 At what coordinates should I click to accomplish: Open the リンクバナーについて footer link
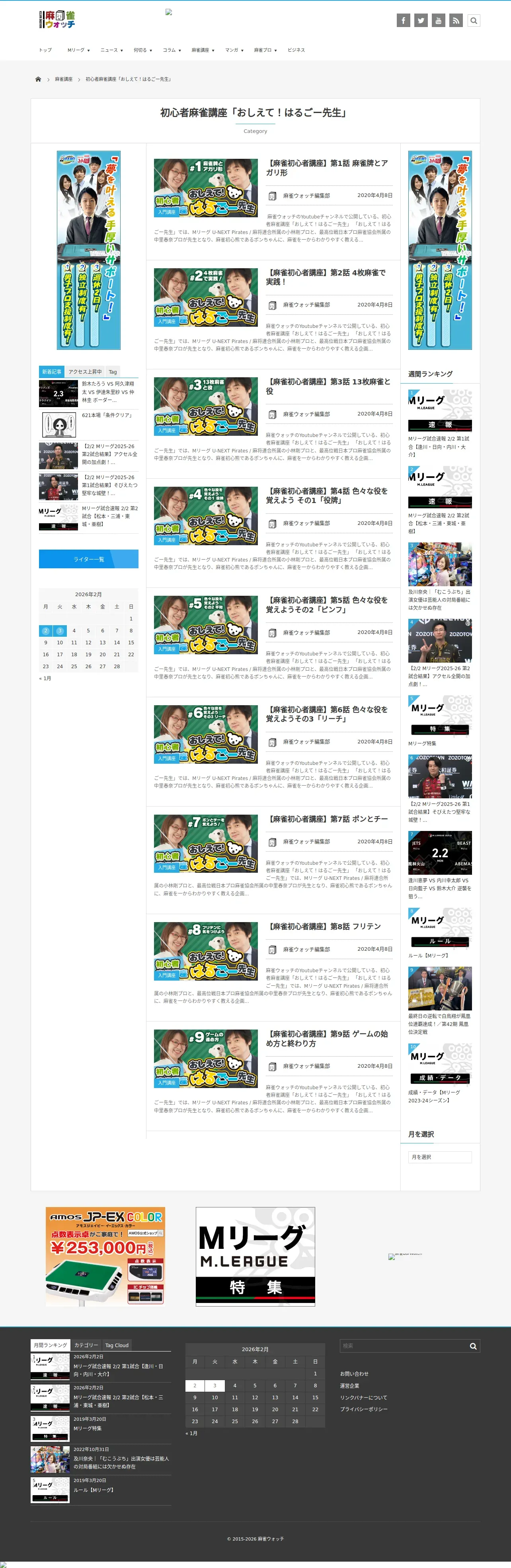point(363,1398)
